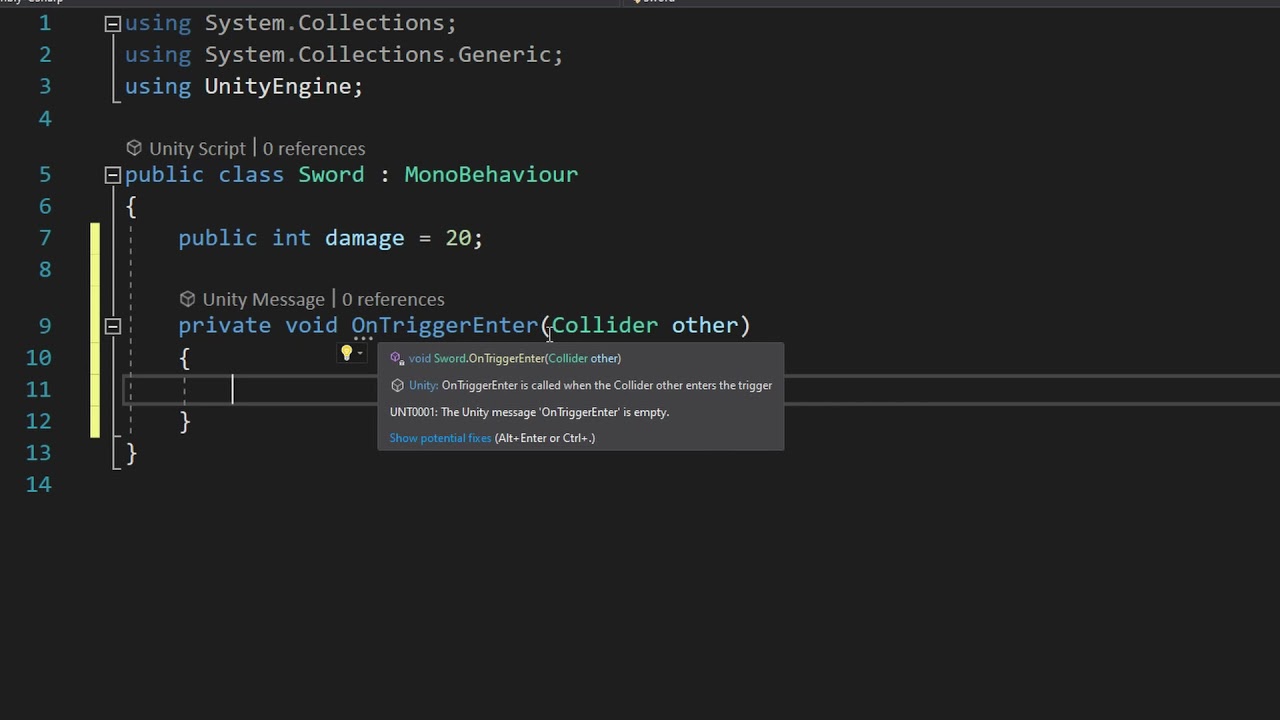Click the Unity Script CodeLens label

[197, 149]
